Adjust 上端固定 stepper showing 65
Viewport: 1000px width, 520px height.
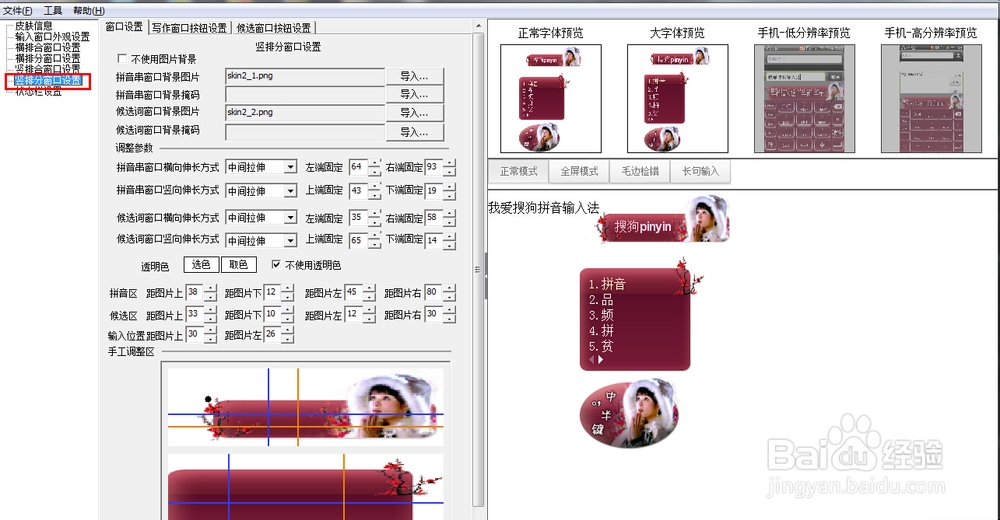tap(374, 241)
